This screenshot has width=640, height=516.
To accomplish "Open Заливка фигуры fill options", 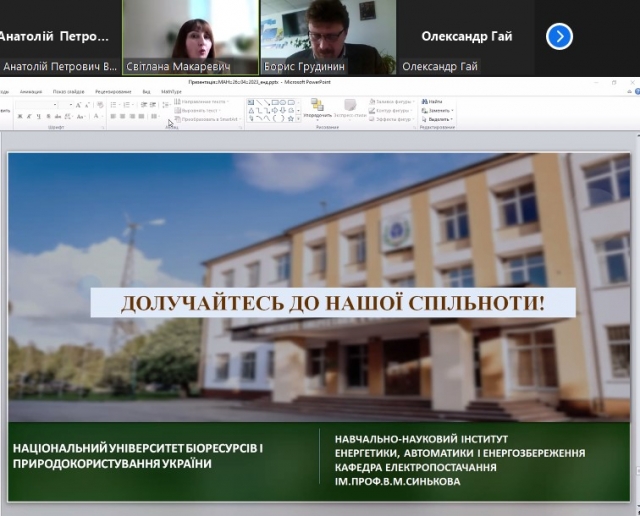I will click(x=392, y=102).
